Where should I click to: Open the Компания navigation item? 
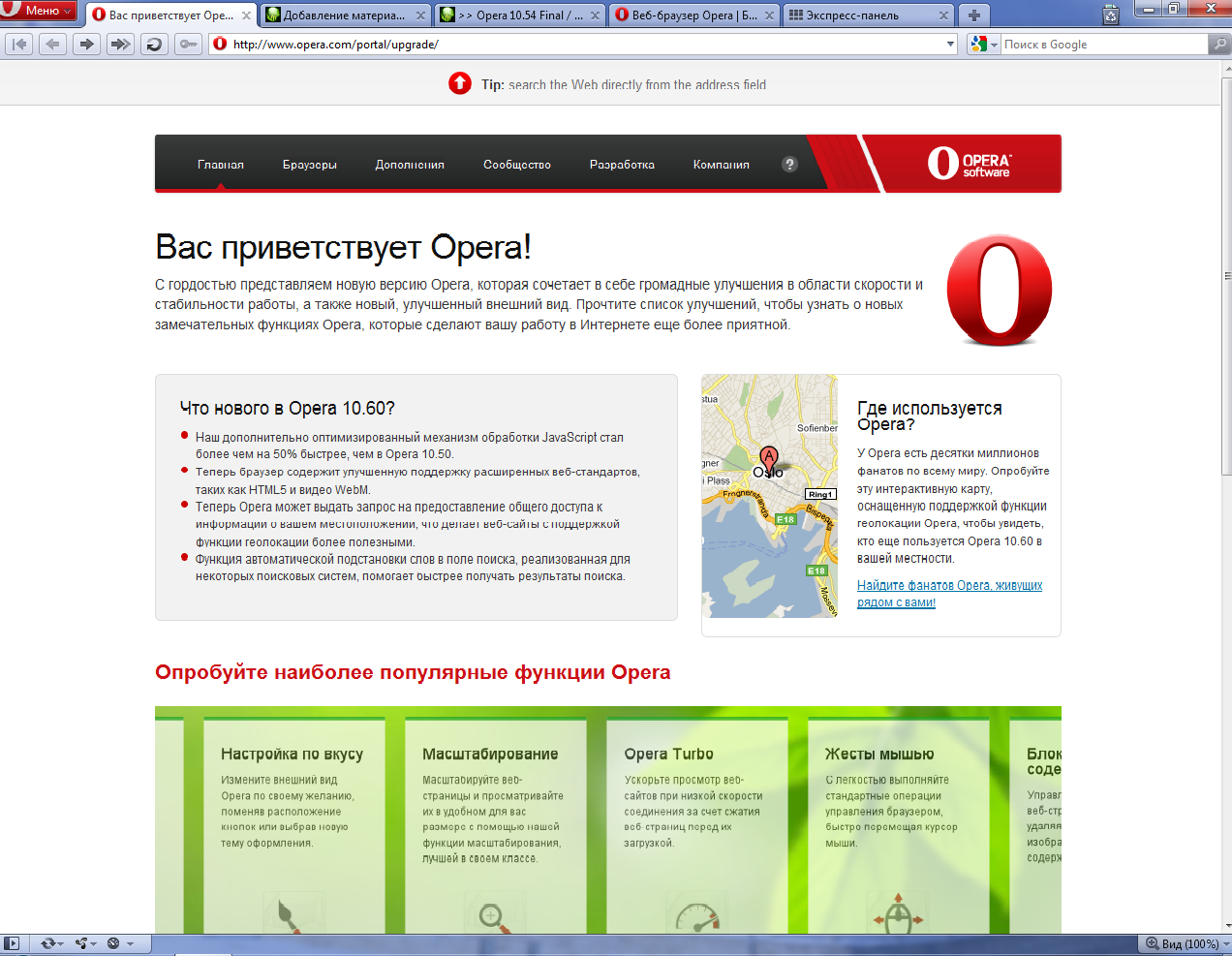[722, 165]
